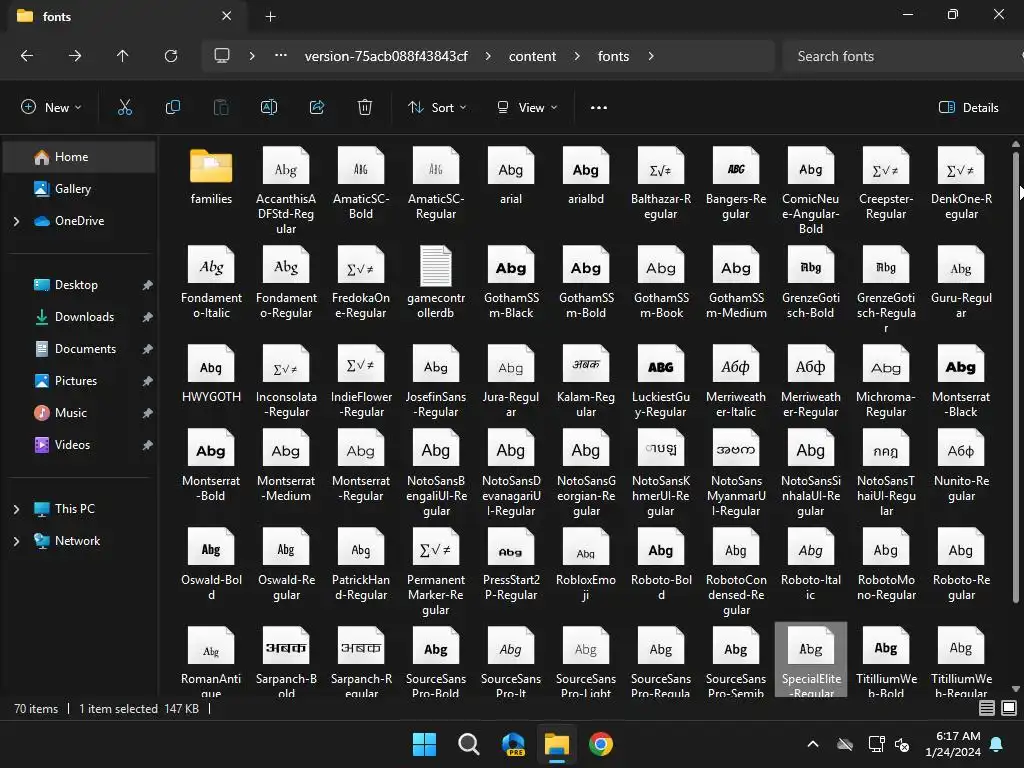Screen dimensions: 1024x768
Task: Show hidden system tray icons
Action: [813, 744]
